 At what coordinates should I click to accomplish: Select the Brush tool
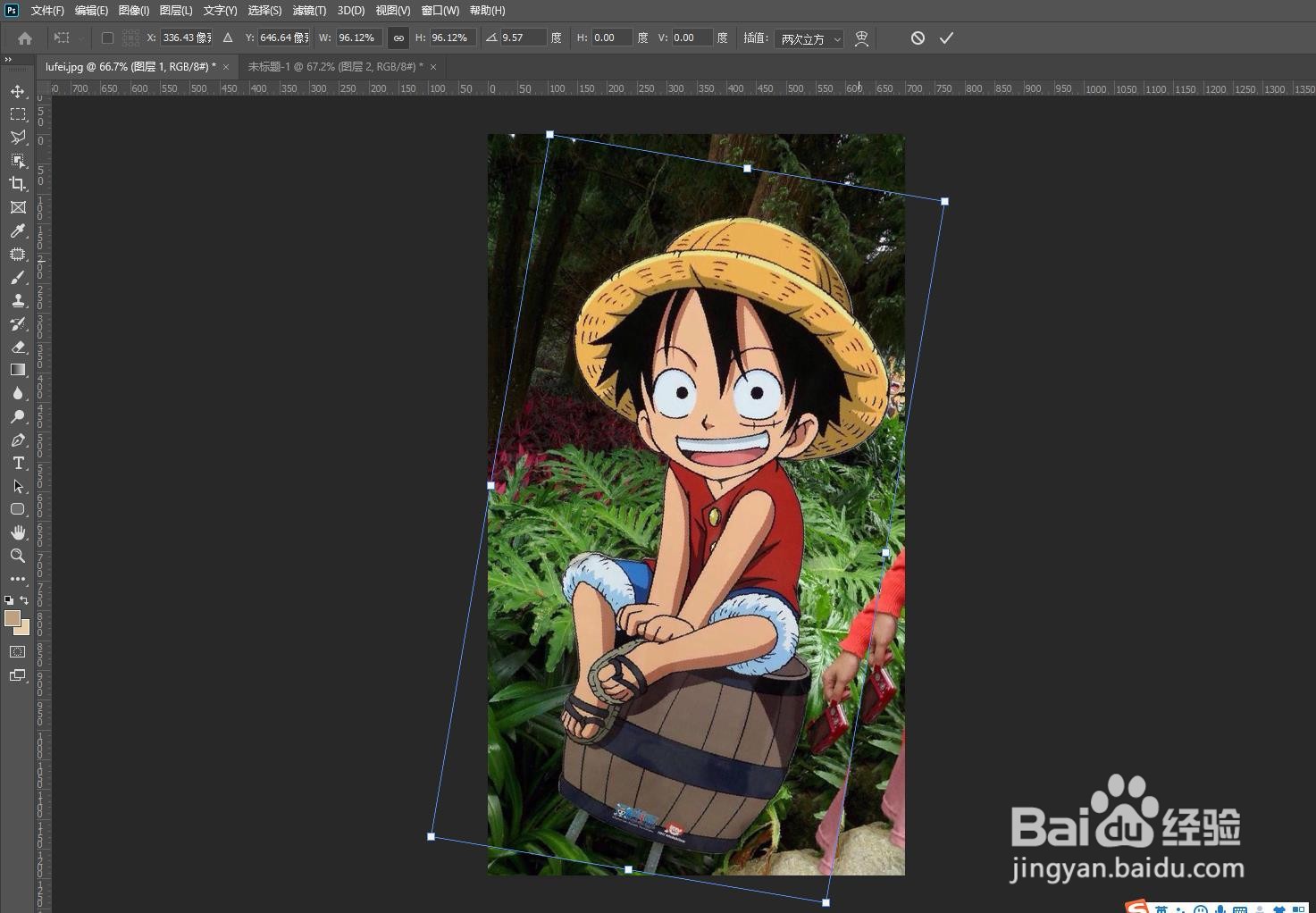click(x=18, y=277)
